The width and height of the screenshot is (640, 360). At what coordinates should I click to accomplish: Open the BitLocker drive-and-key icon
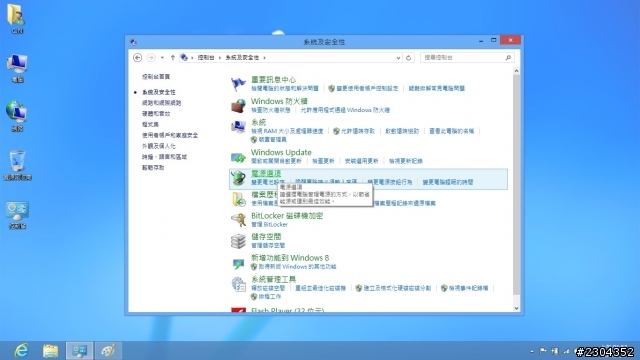coord(238,220)
